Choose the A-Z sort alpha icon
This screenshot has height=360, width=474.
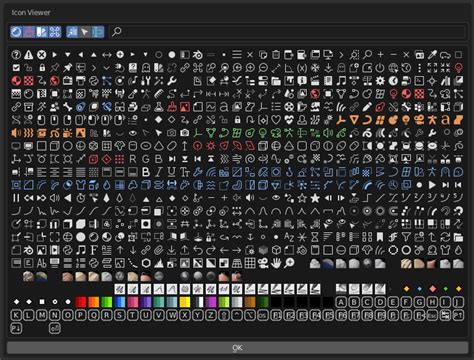point(289,237)
